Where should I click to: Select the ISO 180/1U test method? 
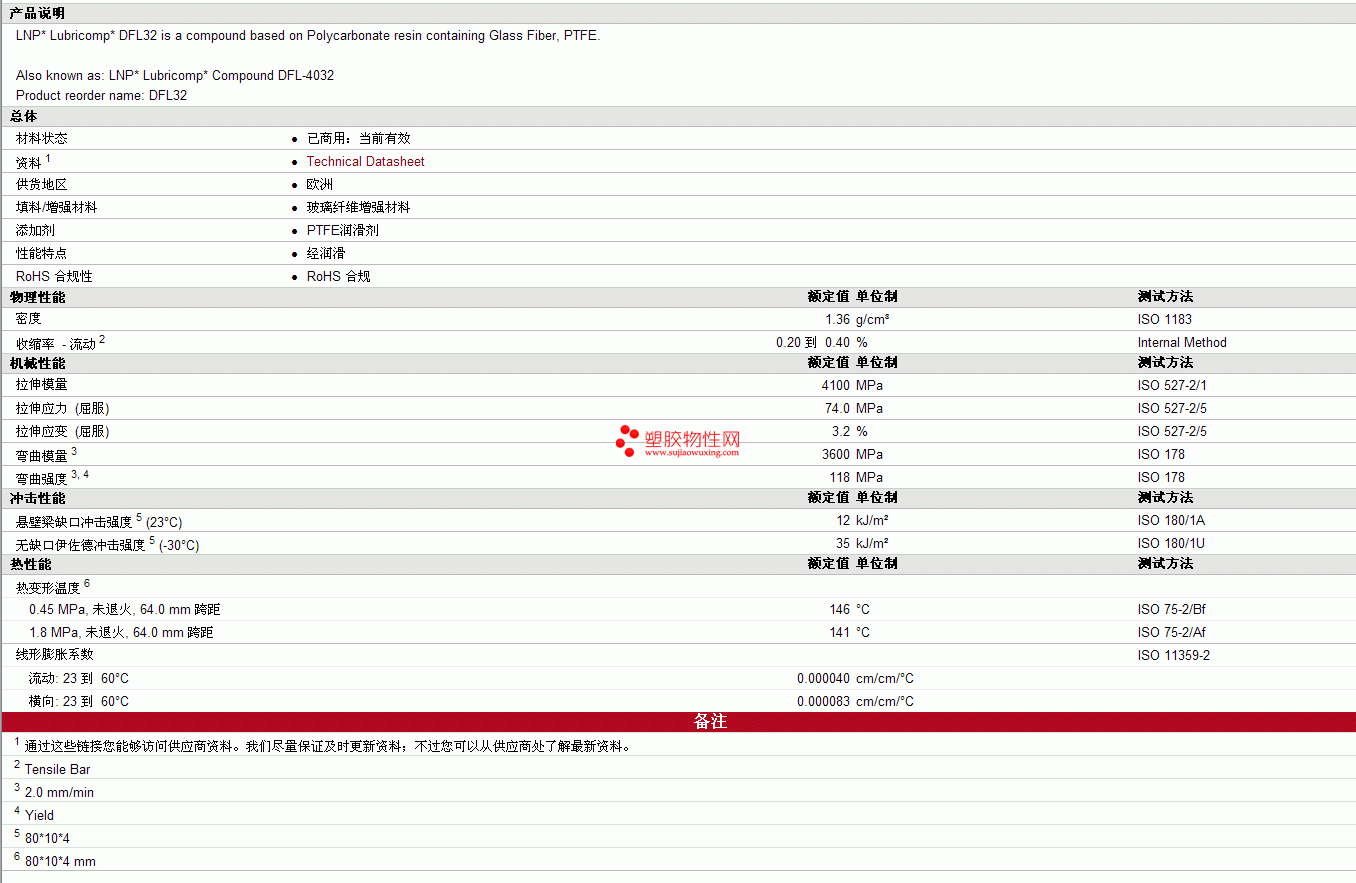[1171, 543]
